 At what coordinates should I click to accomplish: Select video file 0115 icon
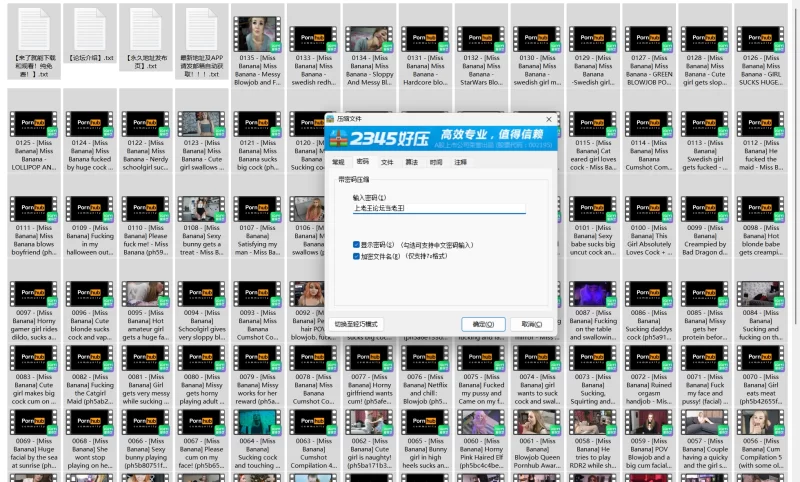pyautogui.click(x=593, y=124)
